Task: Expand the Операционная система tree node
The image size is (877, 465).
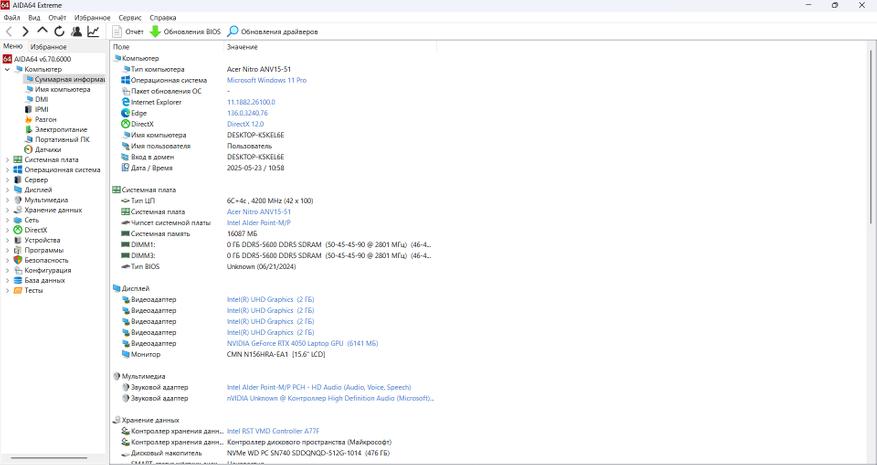Action: point(7,170)
